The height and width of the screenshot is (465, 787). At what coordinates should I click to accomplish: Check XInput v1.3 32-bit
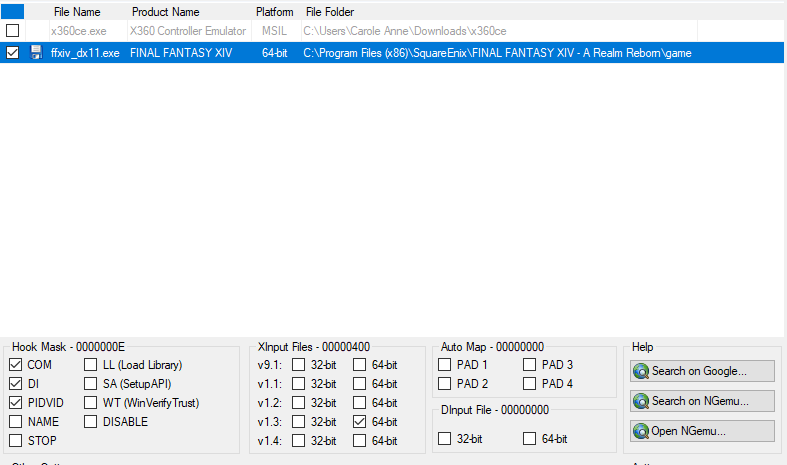(x=299, y=422)
